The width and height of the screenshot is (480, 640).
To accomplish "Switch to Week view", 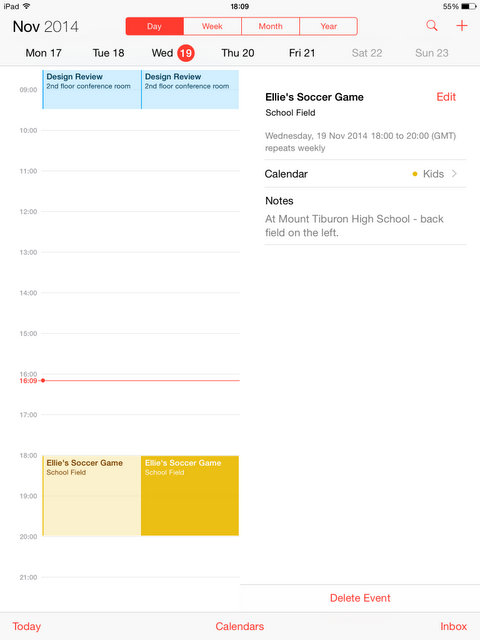I will pyautogui.click(x=212, y=26).
